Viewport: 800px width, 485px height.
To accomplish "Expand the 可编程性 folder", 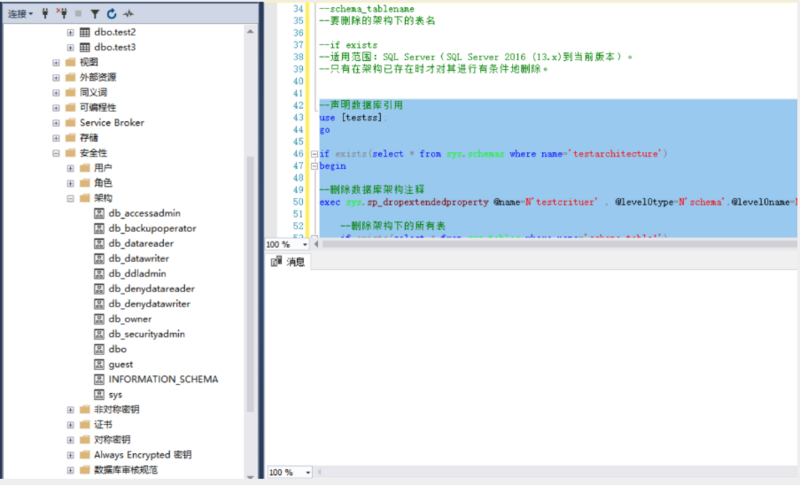I will pyautogui.click(x=56, y=108).
